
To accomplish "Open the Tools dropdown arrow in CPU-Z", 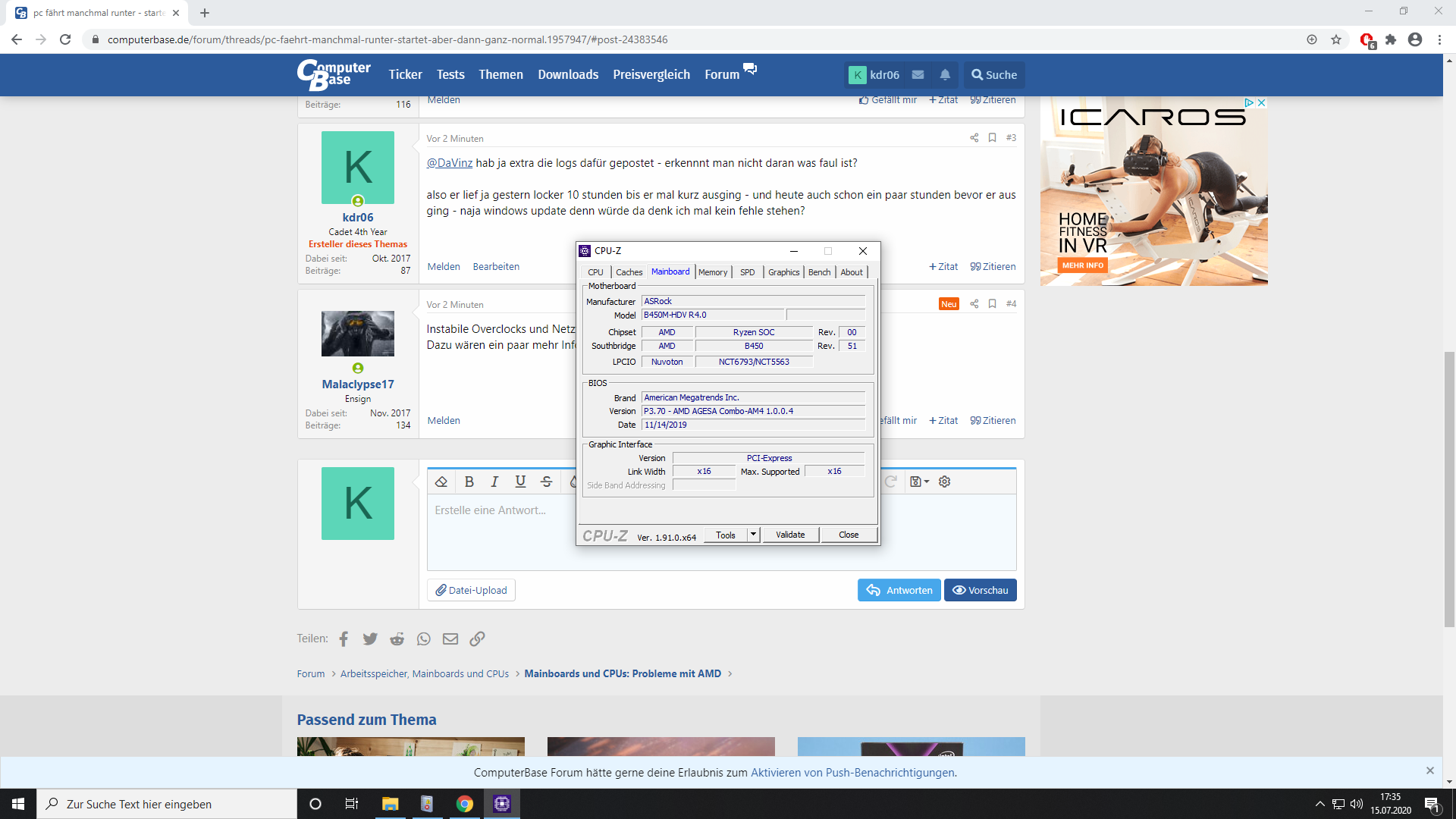I will click(x=753, y=535).
